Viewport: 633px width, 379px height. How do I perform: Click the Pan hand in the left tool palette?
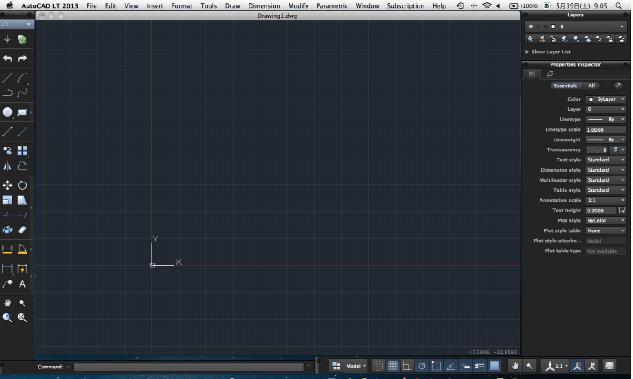7,303
